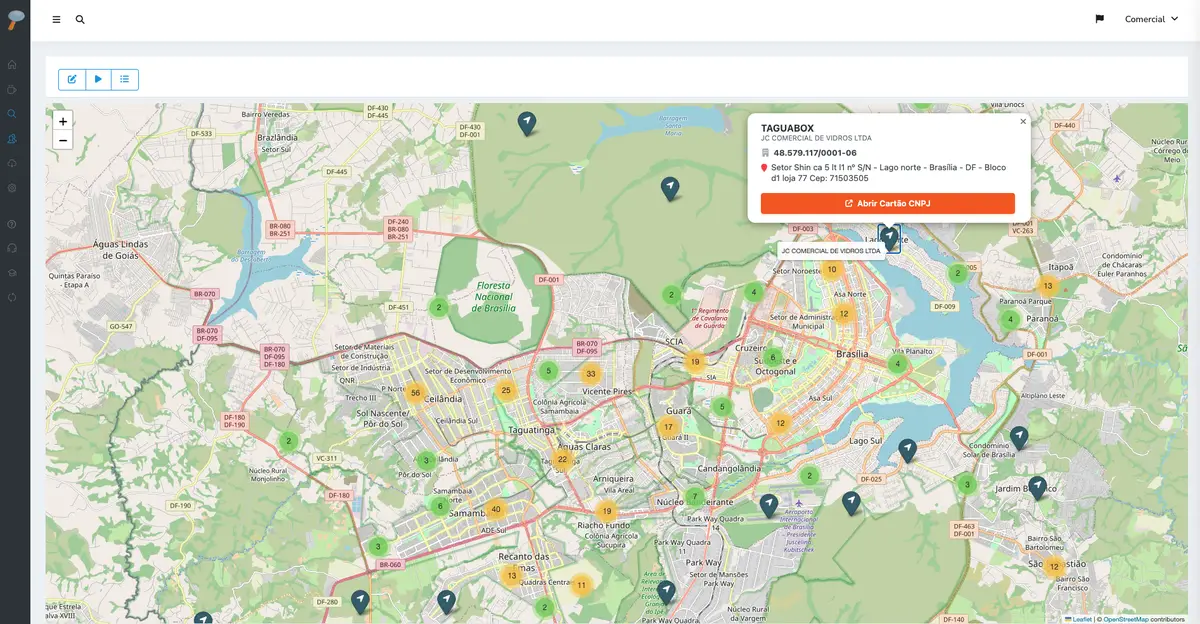Click the help question mark sidebar icon

pyautogui.click(x=12, y=224)
